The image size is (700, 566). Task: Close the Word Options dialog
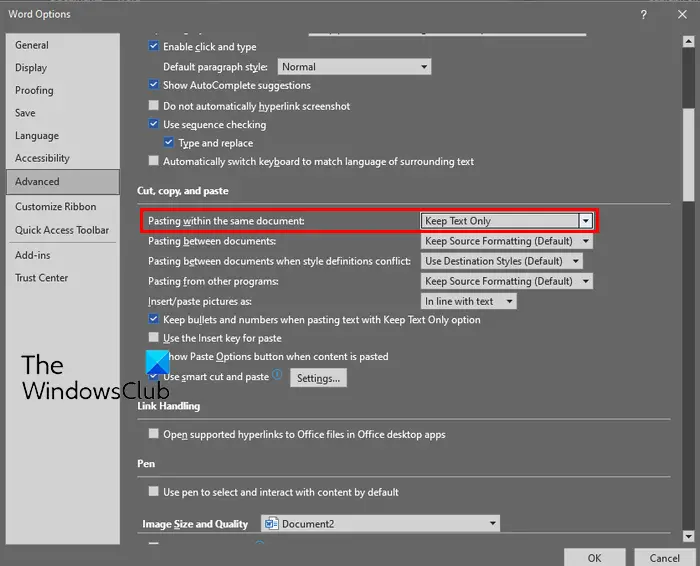click(682, 15)
